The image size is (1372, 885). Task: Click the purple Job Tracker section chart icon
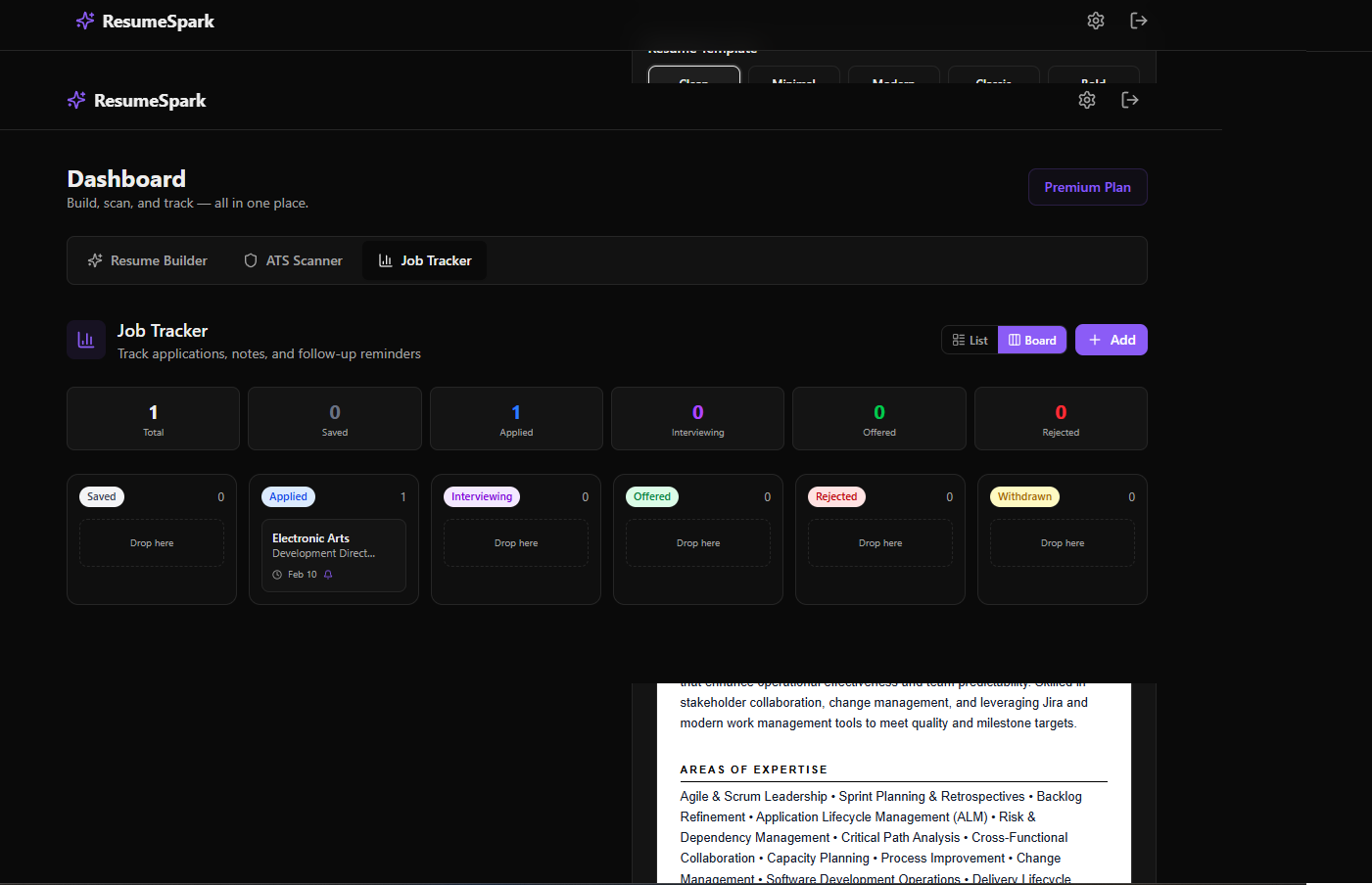pos(86,340)
